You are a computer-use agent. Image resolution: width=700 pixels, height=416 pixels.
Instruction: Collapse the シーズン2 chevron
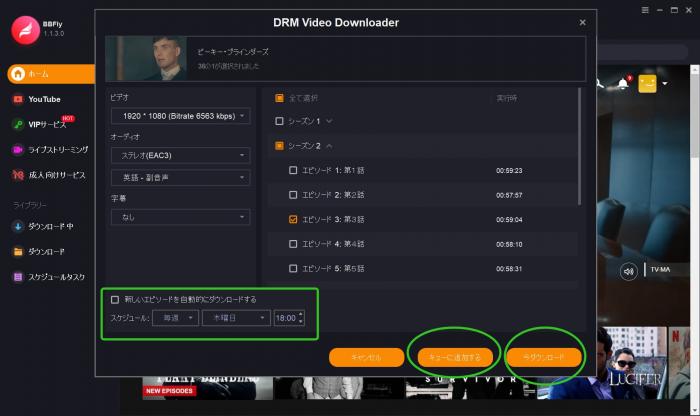tap(329, 146)
